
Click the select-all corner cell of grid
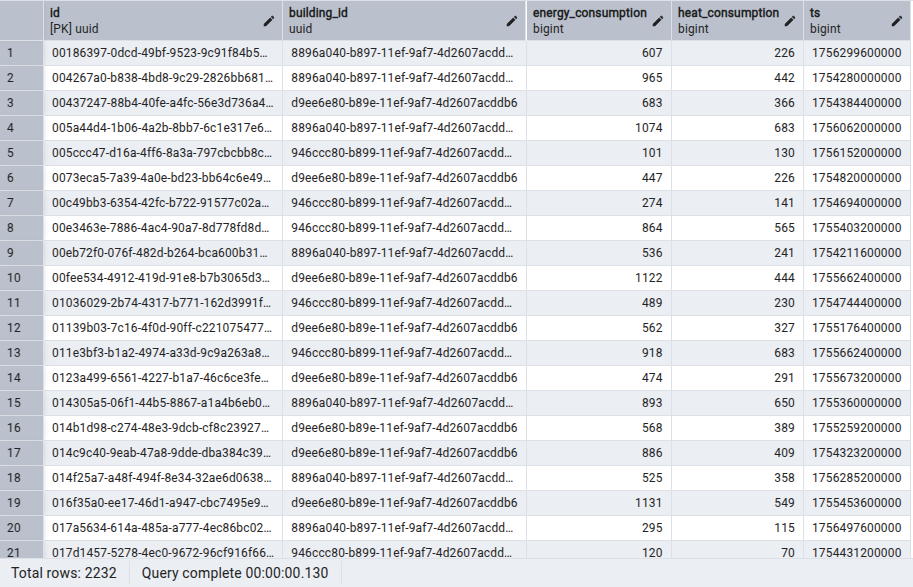click(x=22, y=21)
